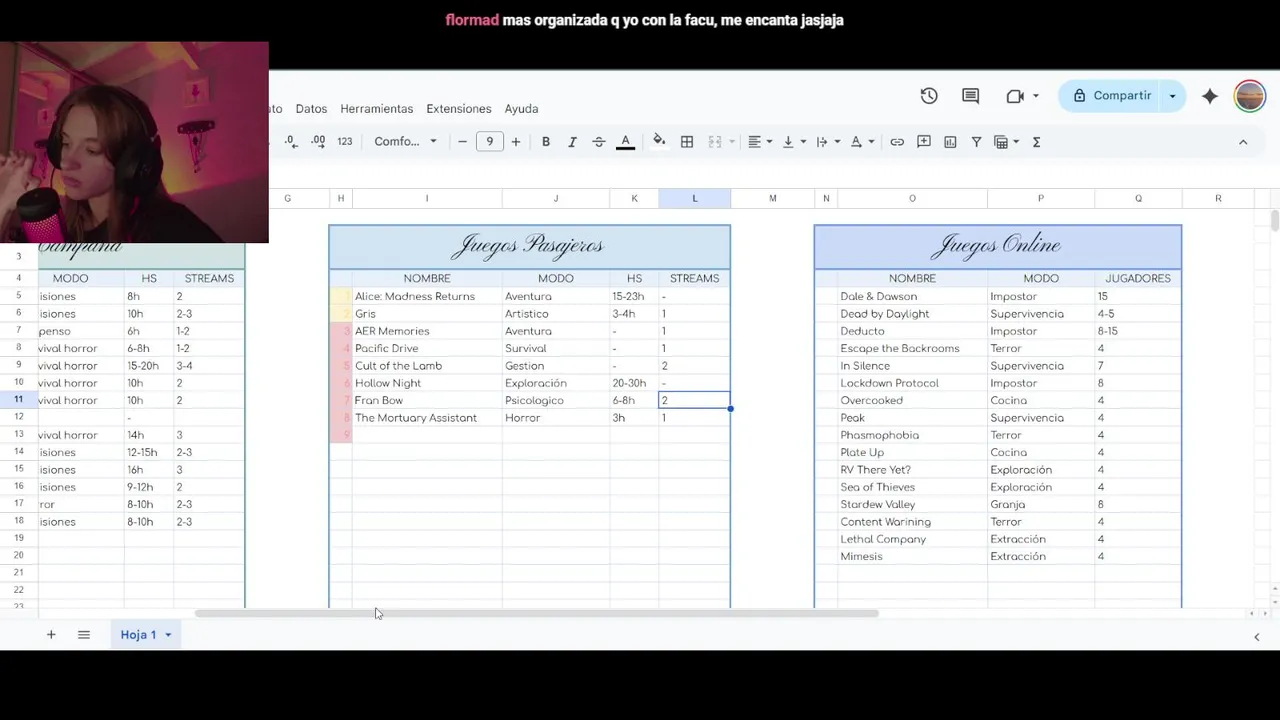This screenshot has height=720, width=1280.
Task: Open the Hoja 1 tab dropdown arrow
Action: (x=168, y=635)
